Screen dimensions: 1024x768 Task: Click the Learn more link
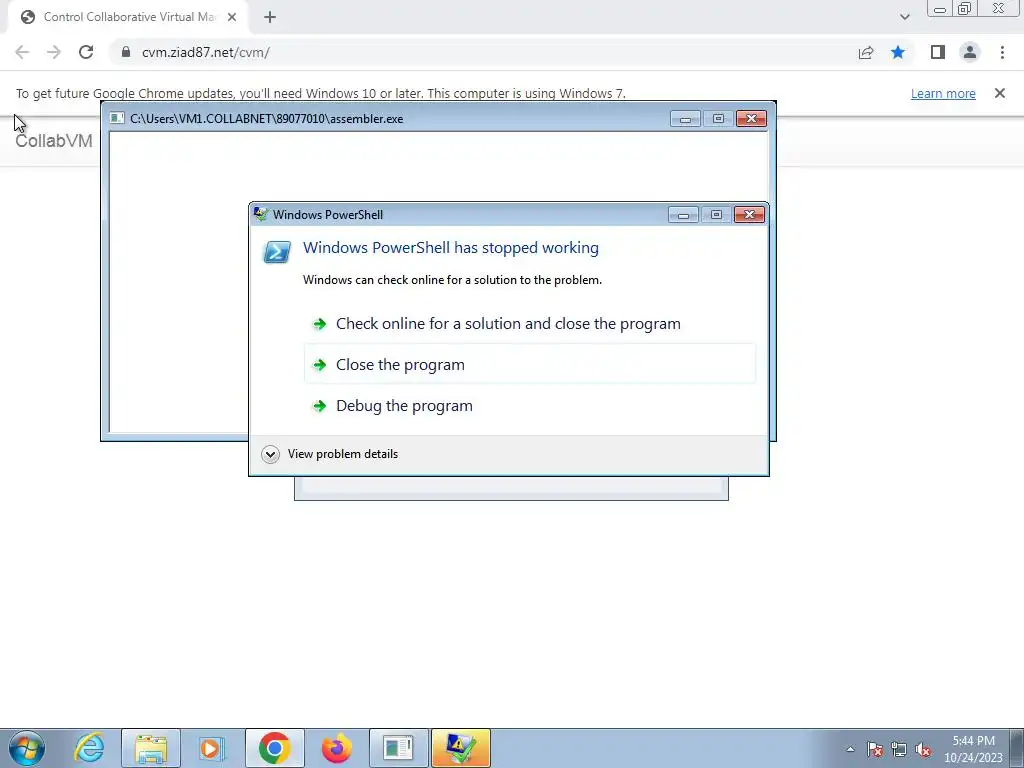pos(943,93)
